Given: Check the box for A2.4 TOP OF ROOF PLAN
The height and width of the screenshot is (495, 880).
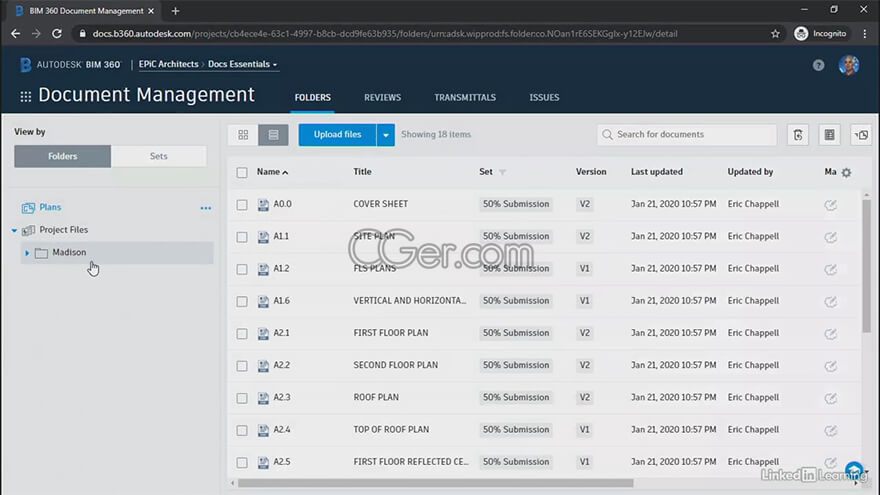Looking at the screenshot, I should pyautogui.click(x=242, y=430).
